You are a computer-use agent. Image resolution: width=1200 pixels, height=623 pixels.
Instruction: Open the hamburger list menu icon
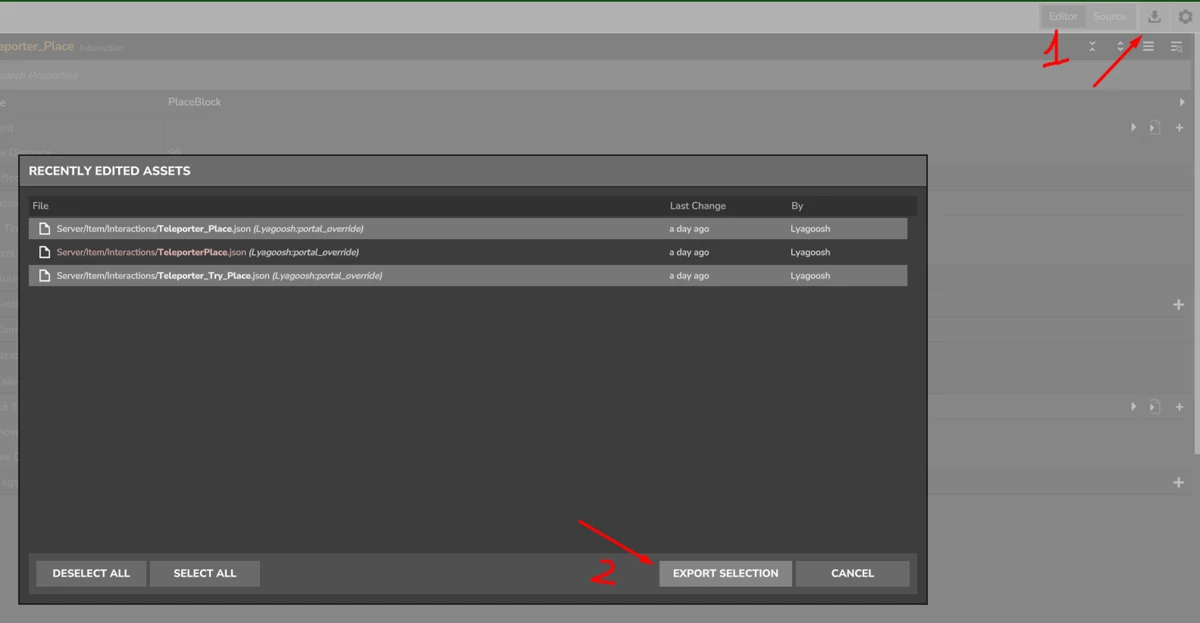[1149, 47]
